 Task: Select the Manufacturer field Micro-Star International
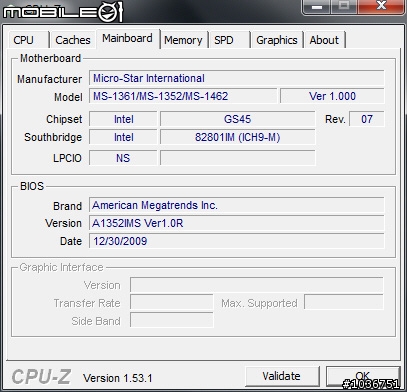pos(237,78)
